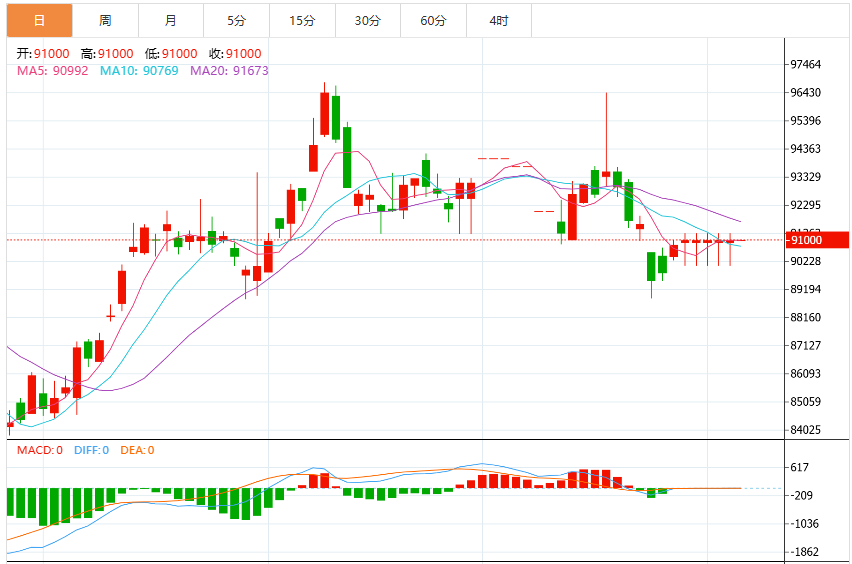The image size is (852, 564).
Task: Click the DIFF value label
Action: [91, 450]
